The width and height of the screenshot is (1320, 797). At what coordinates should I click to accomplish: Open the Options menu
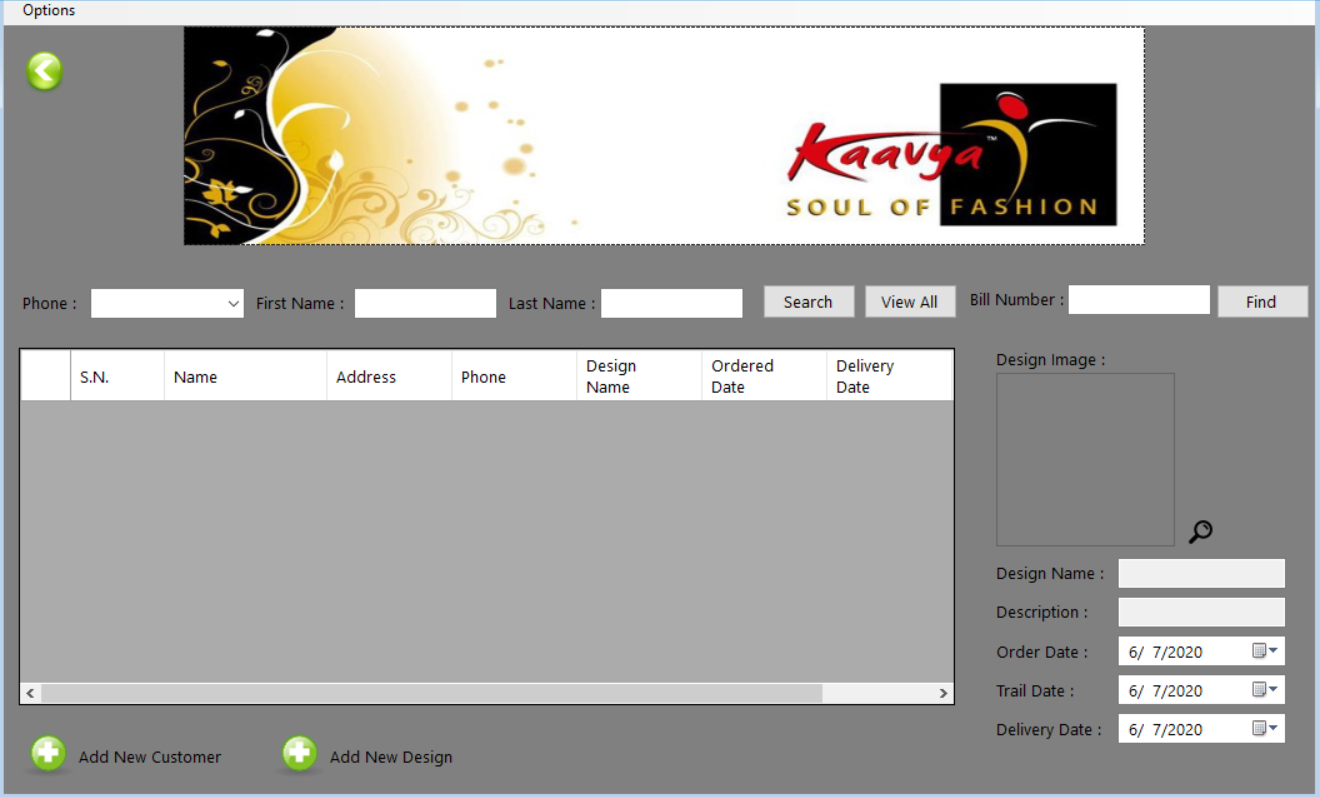pyautogui.click(x=49, y=10)
